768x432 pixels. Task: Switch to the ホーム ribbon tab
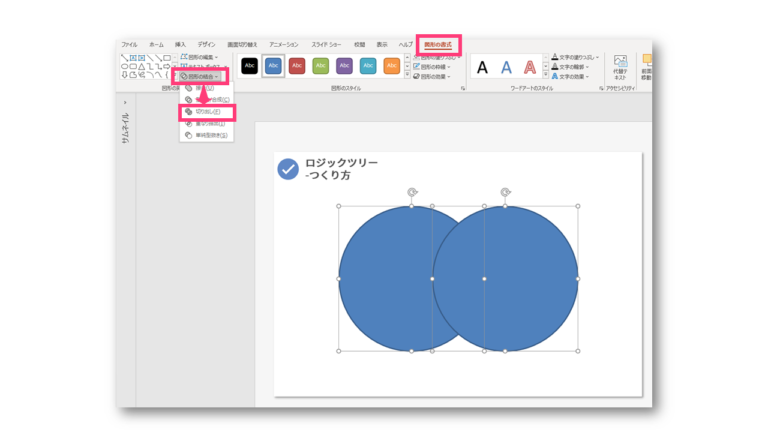click(x=156, y=45)
